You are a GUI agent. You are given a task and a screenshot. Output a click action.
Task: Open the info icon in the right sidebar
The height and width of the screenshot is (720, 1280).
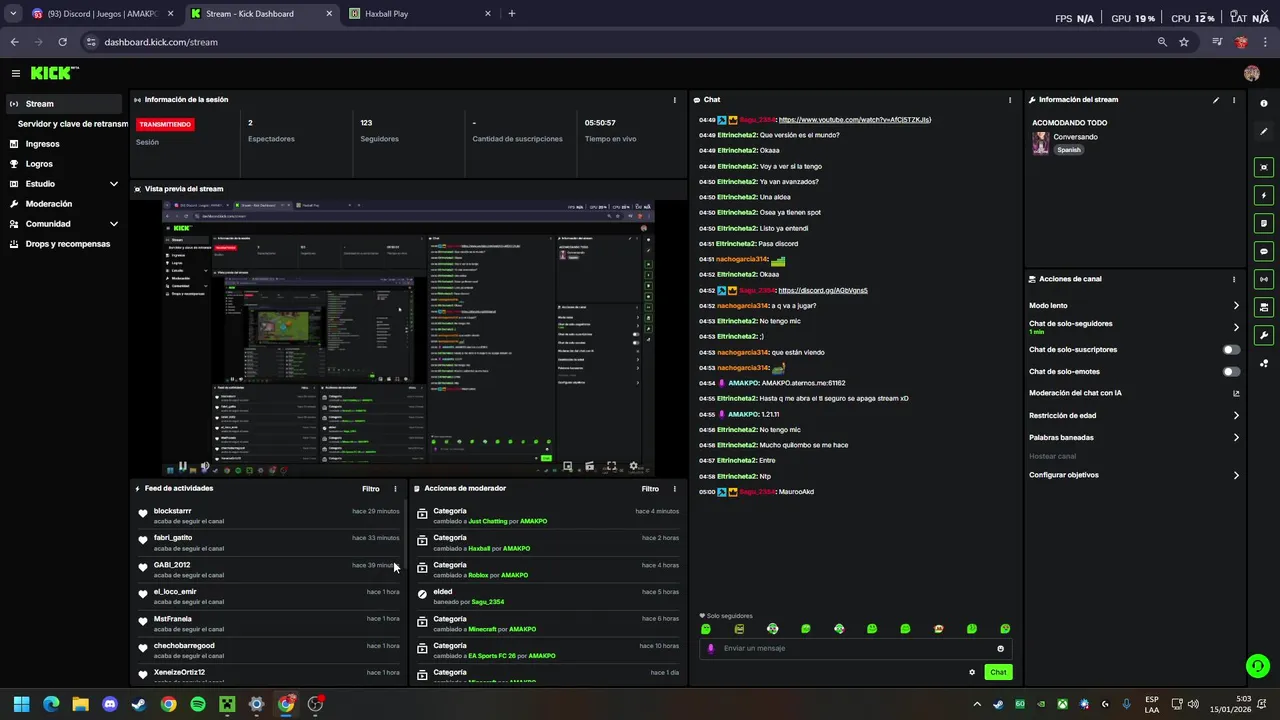click(x=1264, y=104)
